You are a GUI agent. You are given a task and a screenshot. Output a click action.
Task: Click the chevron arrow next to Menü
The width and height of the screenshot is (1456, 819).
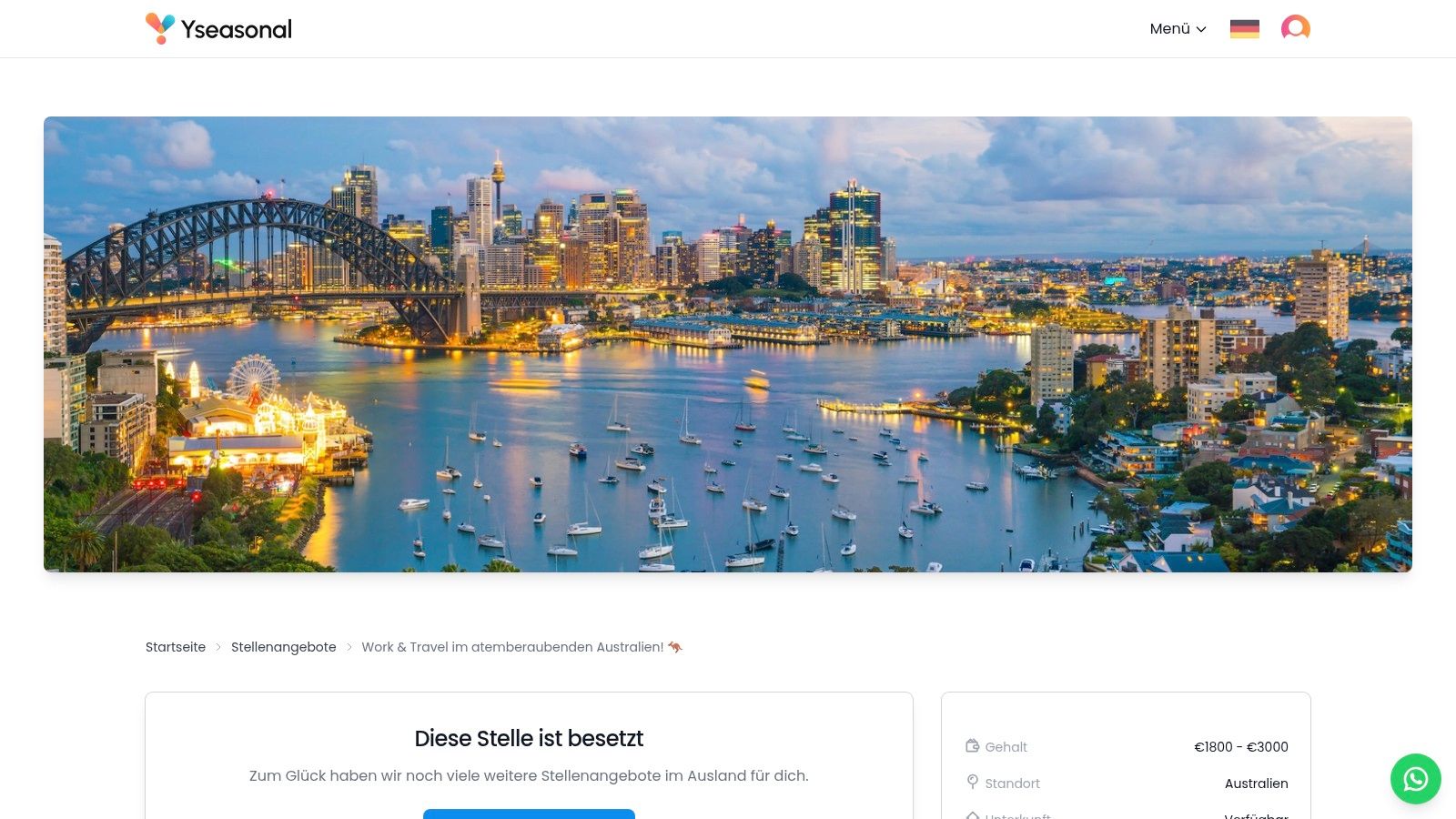(x=1201, y=30)
